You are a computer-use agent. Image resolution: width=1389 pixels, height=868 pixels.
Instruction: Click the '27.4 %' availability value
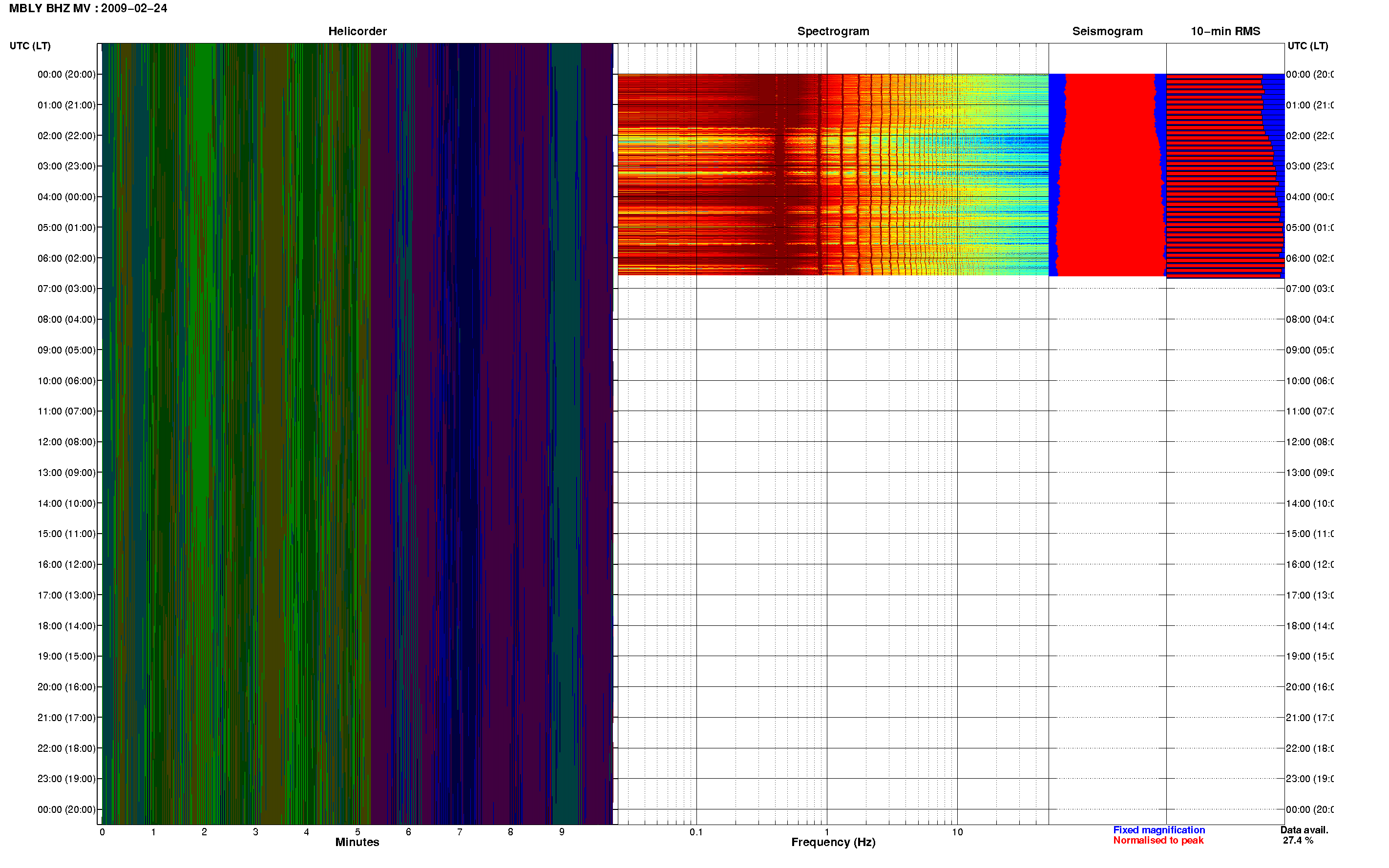(1298, 841)
